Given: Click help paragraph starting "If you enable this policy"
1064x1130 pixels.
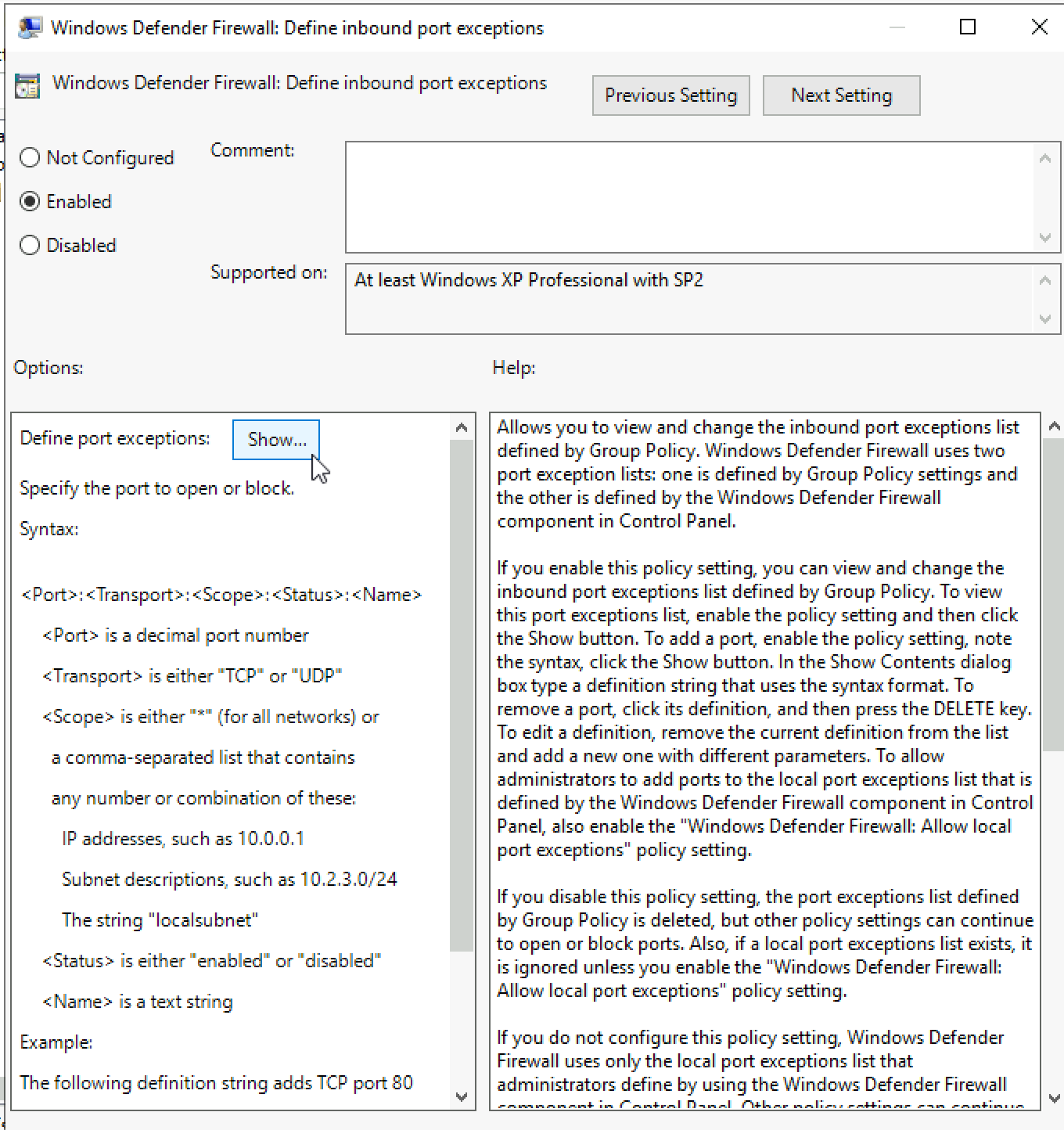Looking at the screenshot, I should (765, 709).
